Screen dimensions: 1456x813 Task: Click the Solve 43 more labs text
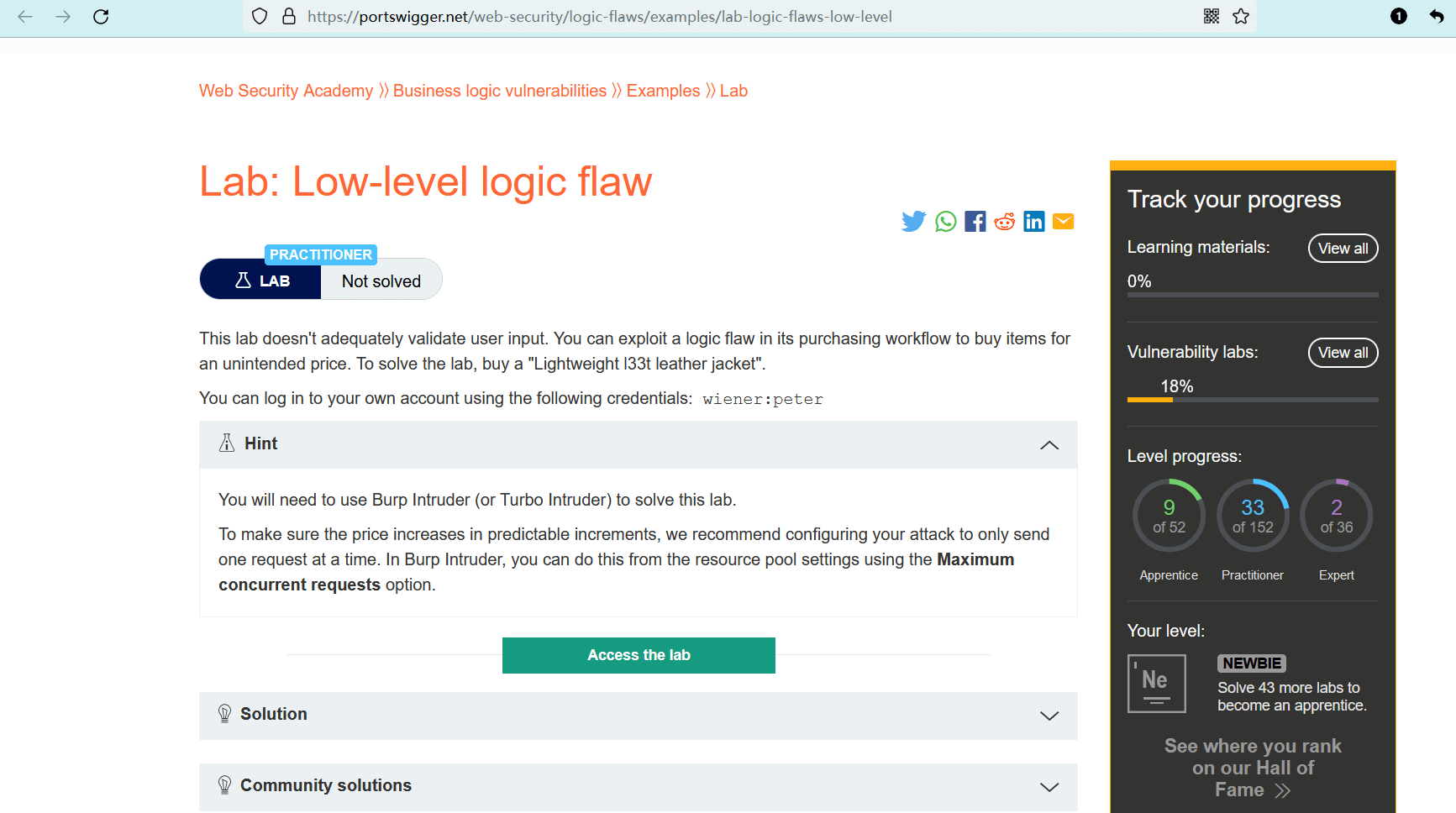[1292, 696]
